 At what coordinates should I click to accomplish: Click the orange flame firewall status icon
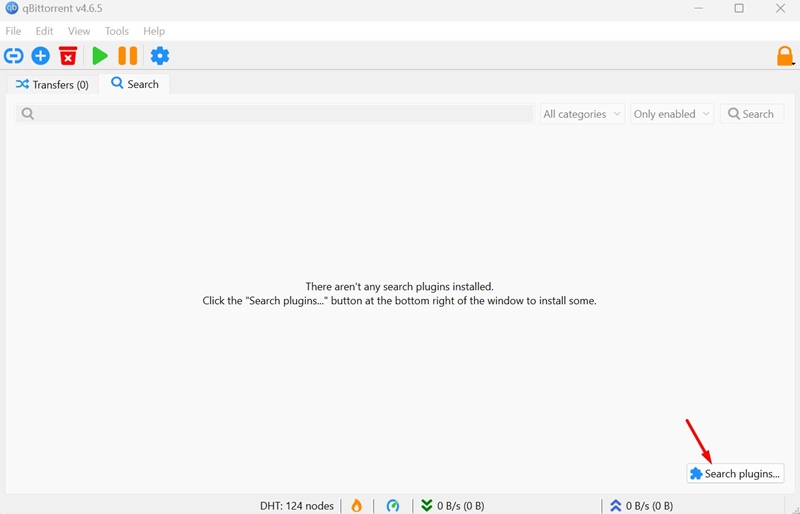point(357,505)
